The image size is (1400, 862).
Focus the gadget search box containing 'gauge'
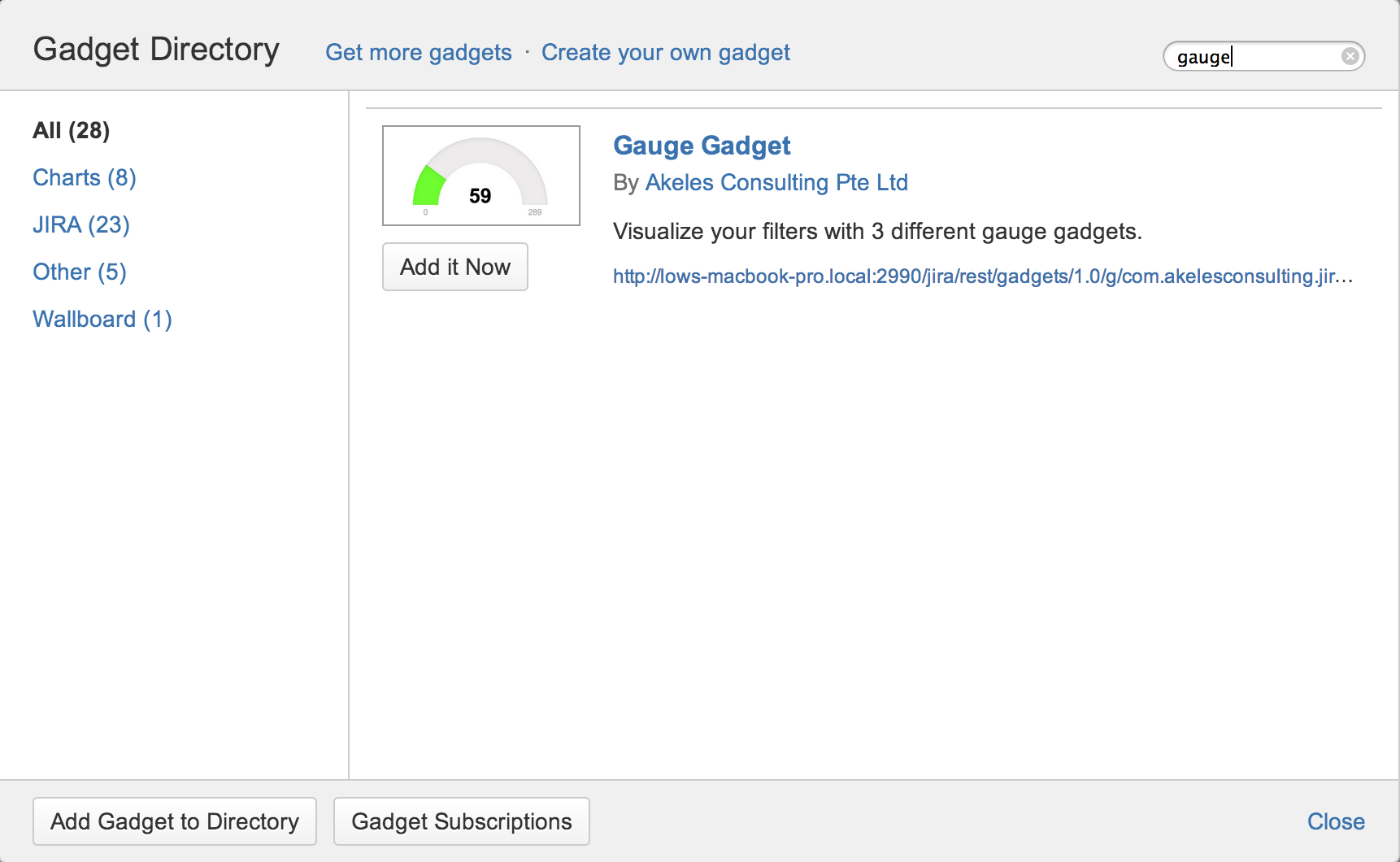point(1252,56)
